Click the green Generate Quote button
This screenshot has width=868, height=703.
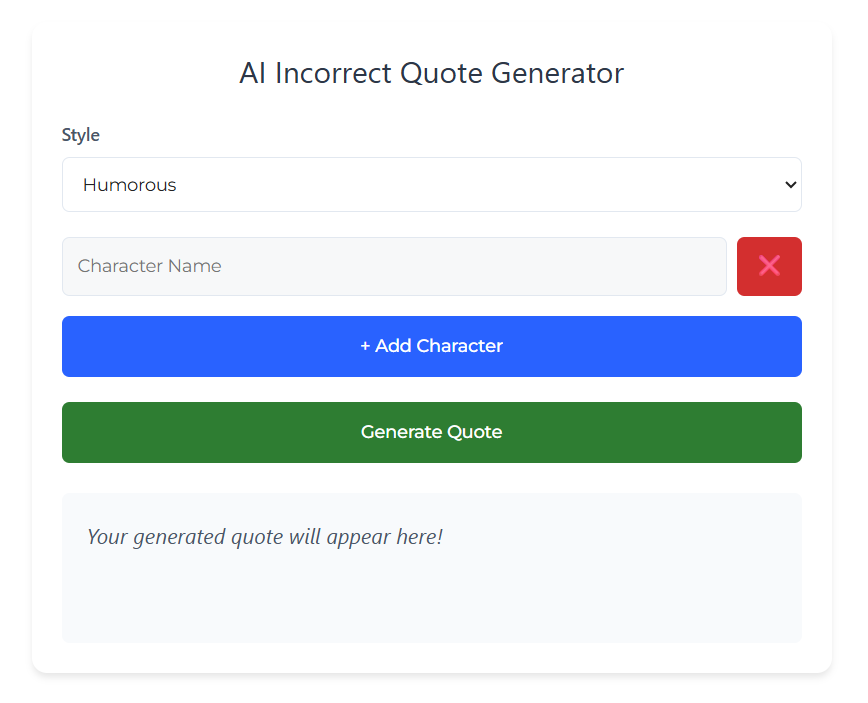point(432,432)
